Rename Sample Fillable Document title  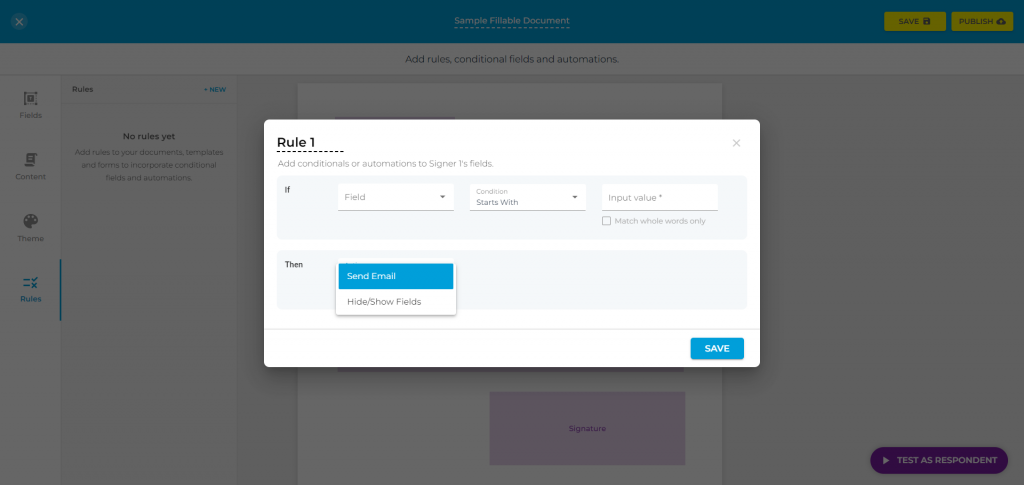coord(512,21)
